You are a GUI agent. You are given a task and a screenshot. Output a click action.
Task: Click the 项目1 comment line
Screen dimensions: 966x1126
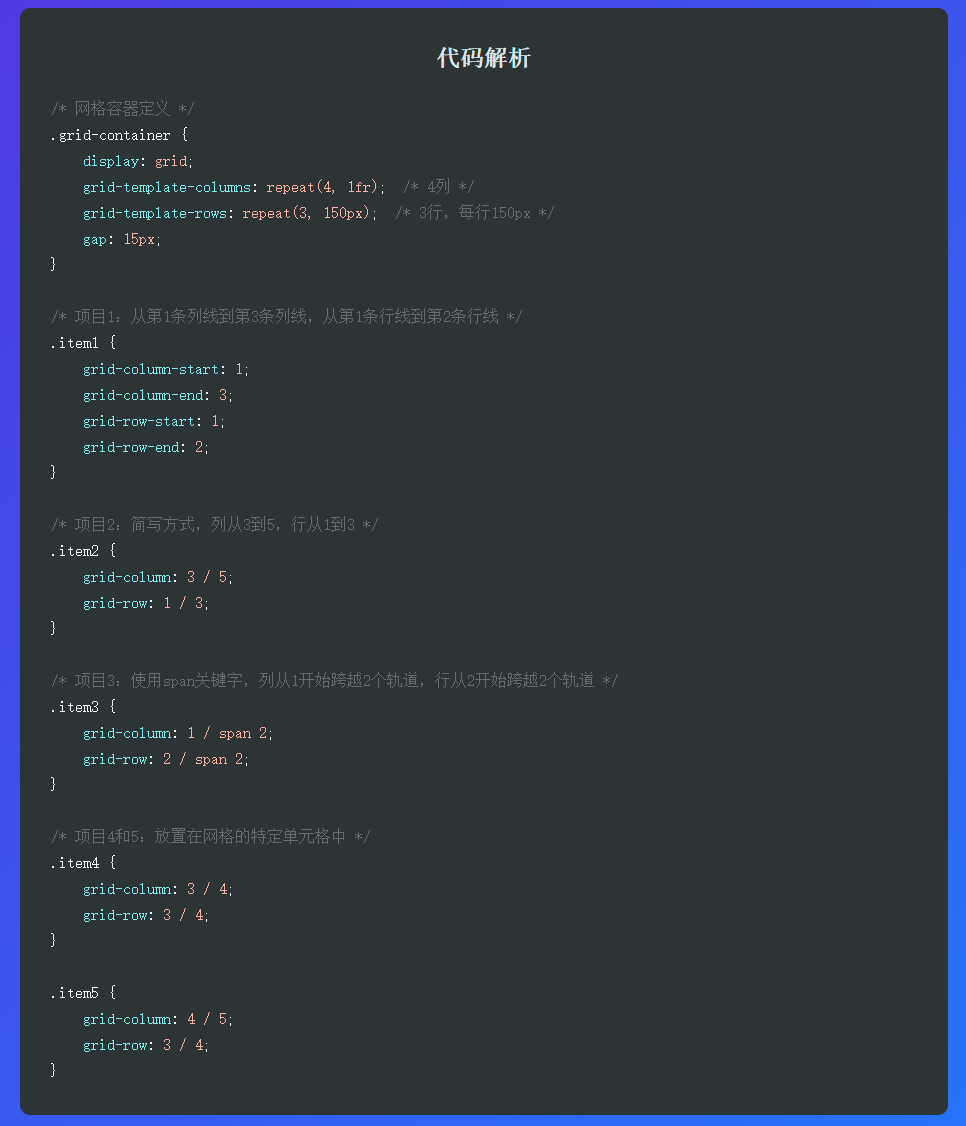287,317
